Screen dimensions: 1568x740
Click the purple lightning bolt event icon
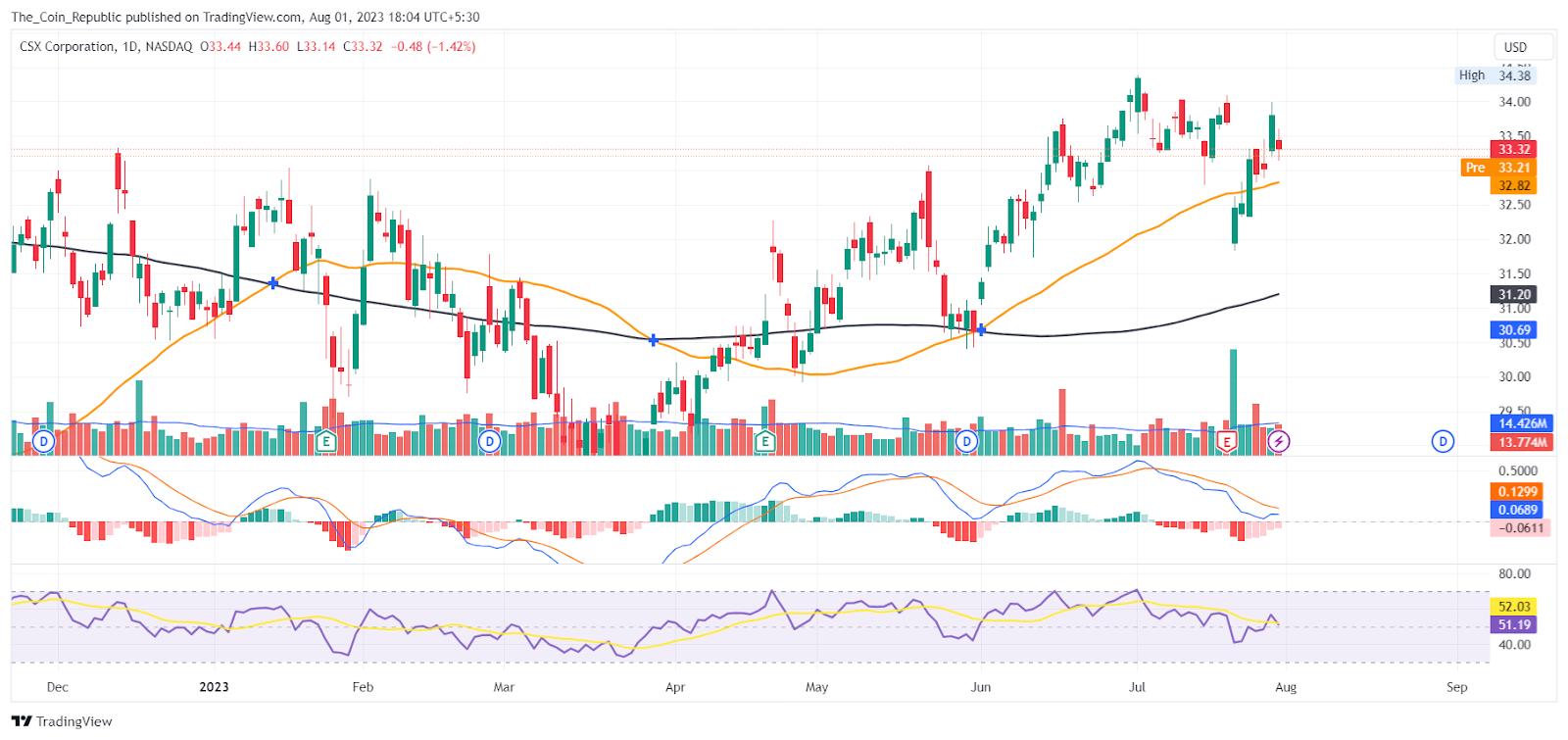1278,442
